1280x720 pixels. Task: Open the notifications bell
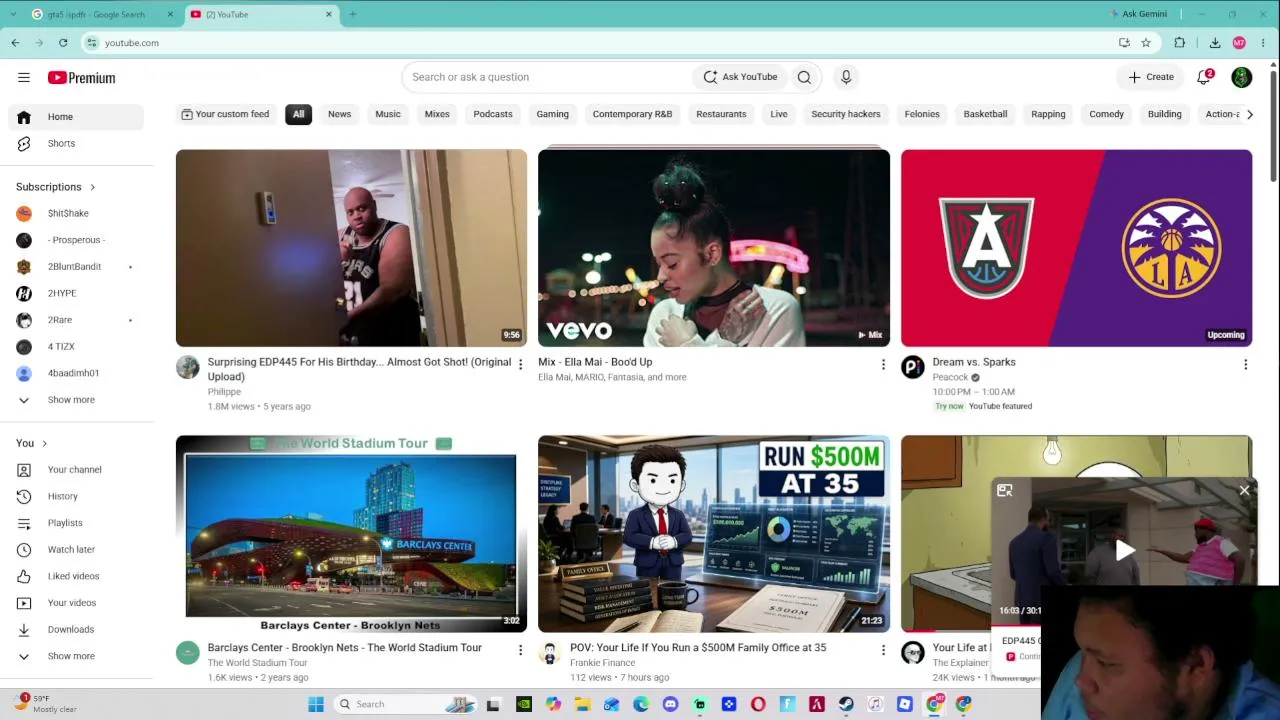click(x=1204, y=77)
